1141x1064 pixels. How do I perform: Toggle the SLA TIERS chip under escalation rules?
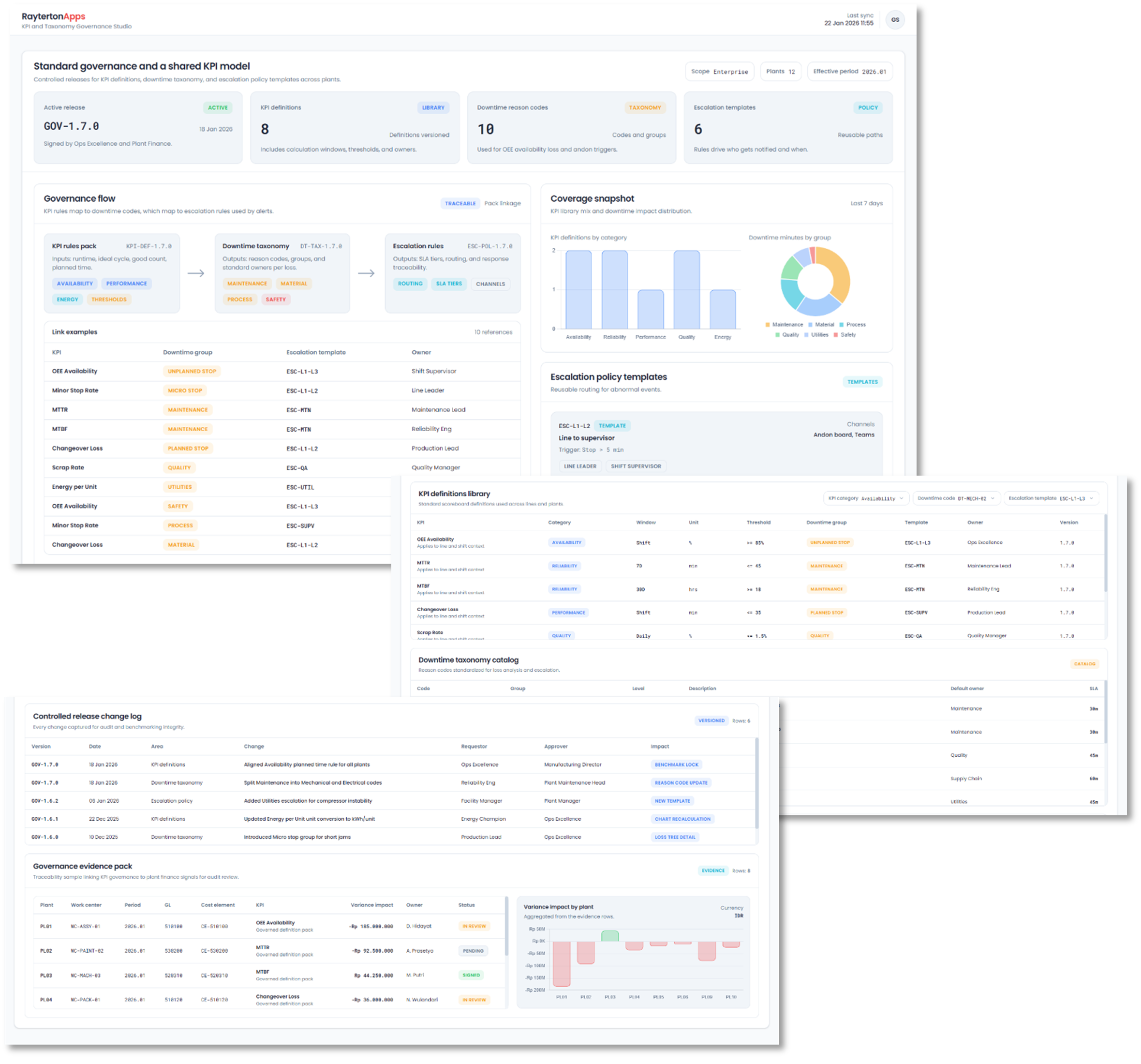point(449,284)
